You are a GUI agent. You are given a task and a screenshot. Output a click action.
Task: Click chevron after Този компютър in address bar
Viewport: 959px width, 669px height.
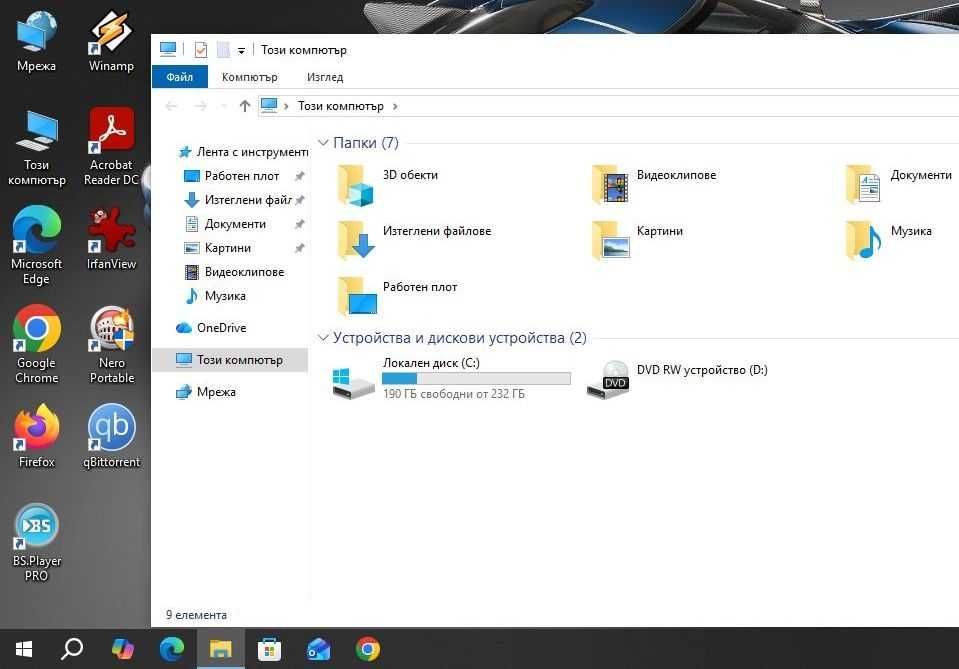click(x=395, y=106)
